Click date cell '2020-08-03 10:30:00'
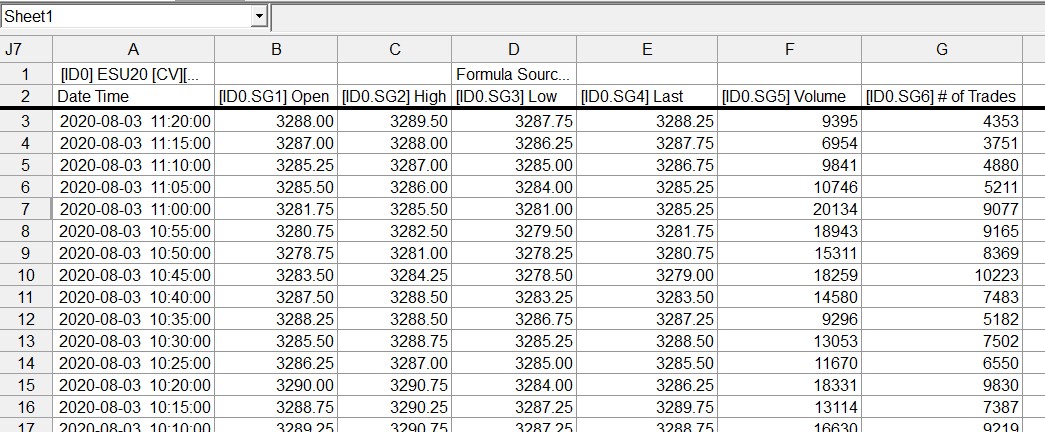 coord(133,341)
